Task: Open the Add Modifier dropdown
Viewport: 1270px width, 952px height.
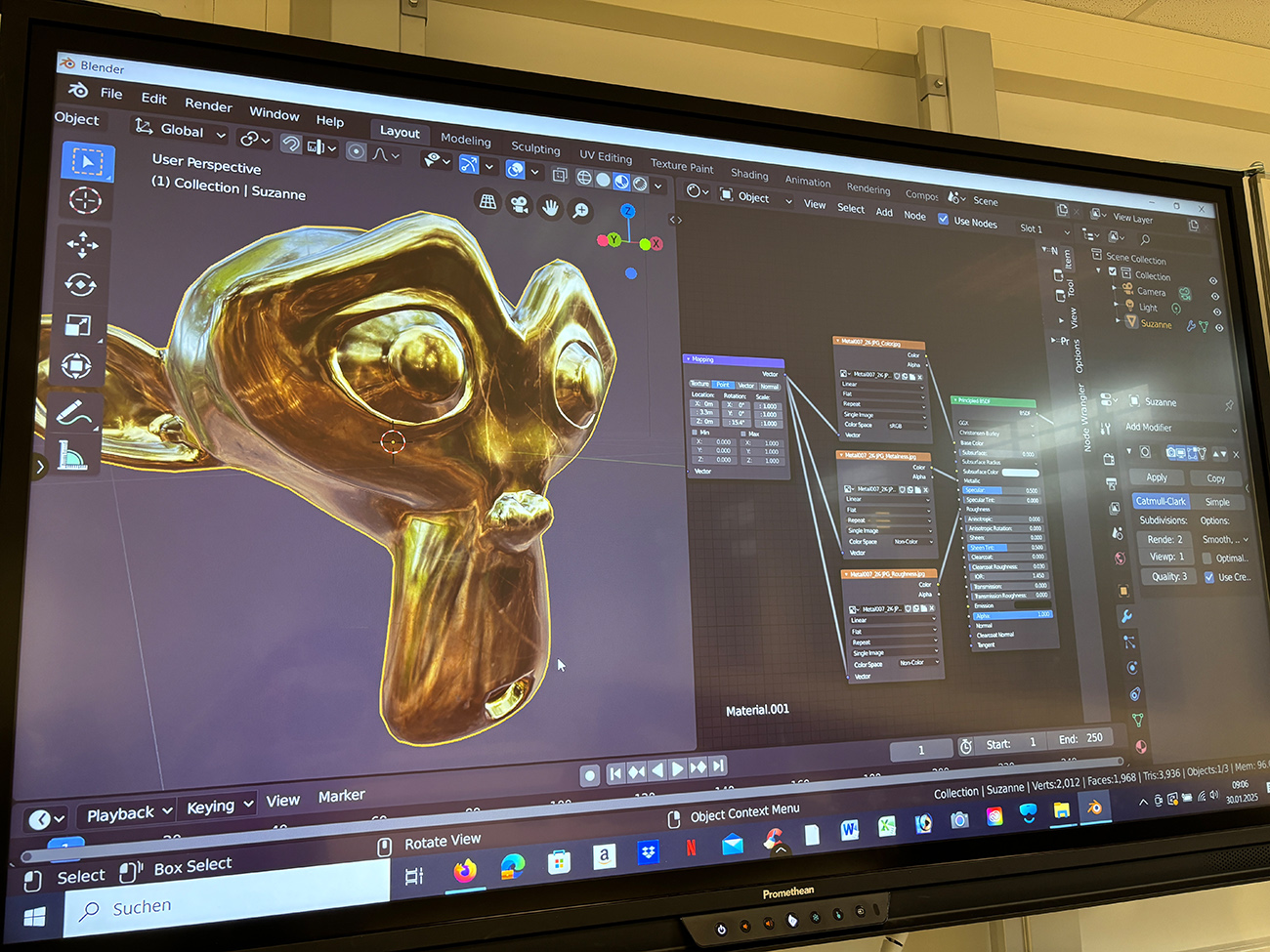Action: [x=1181, y=429]
